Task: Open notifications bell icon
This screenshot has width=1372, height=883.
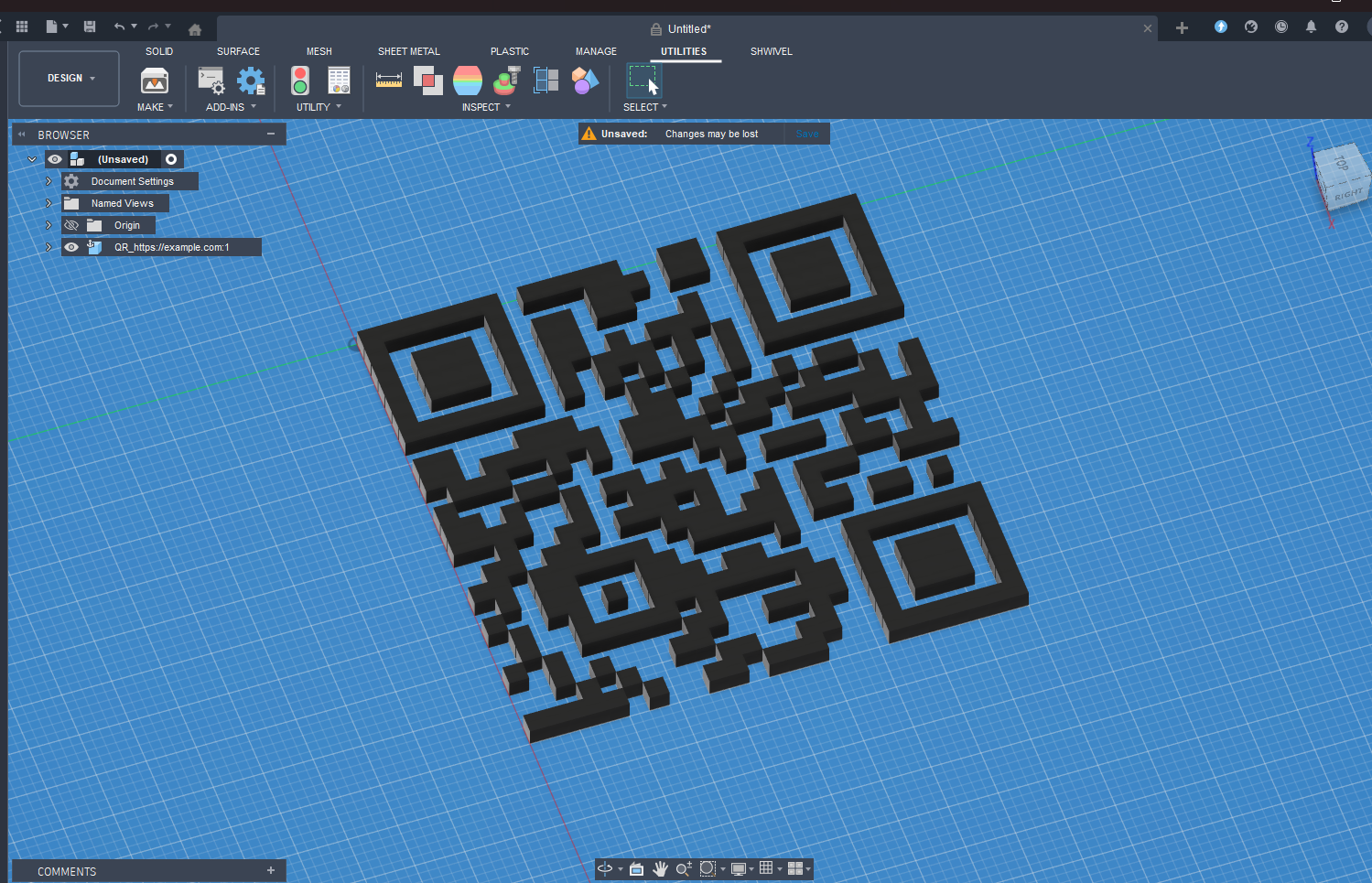Action: 1311,27
